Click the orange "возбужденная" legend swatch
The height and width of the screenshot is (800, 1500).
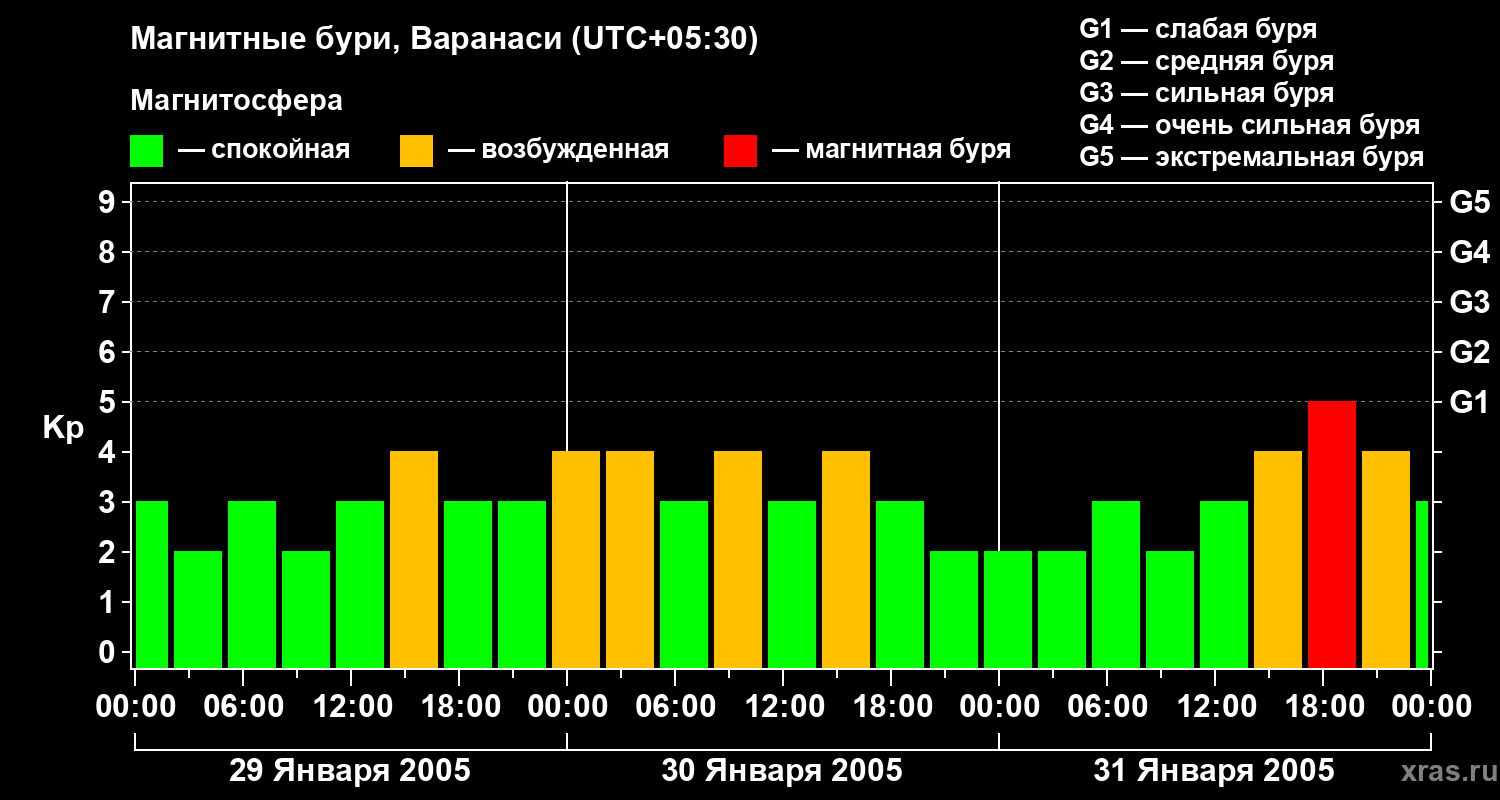click(x=416, y=150)
